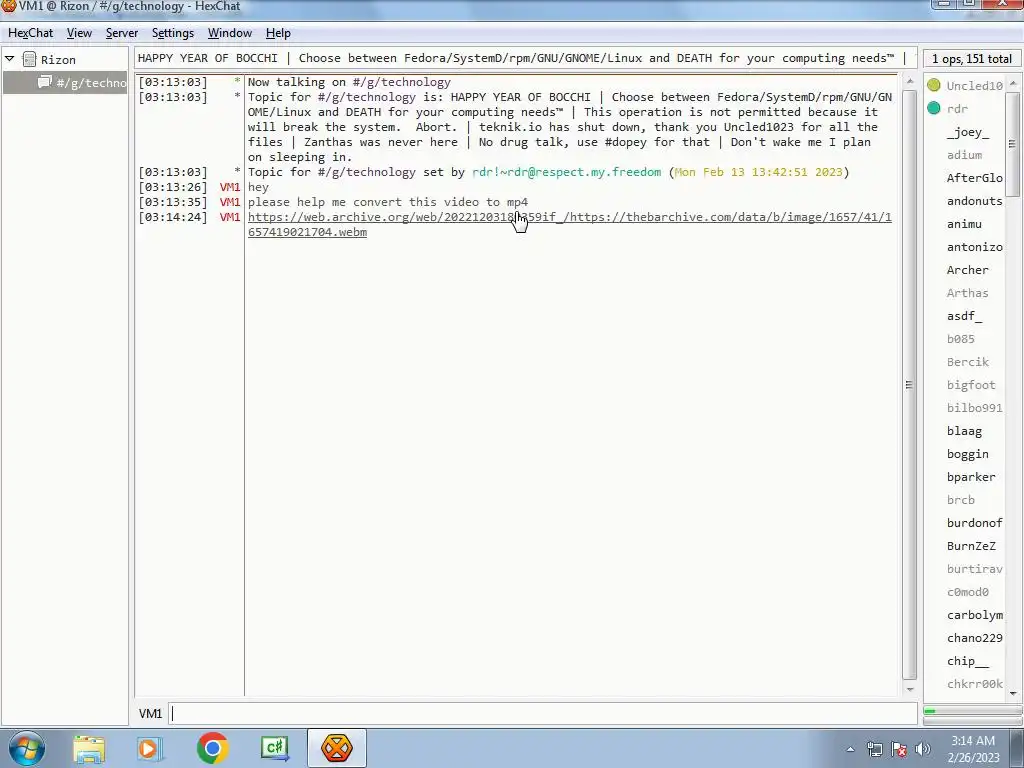Viewport: 1024px width, 768px height.
Task: Select user antonizo in user list
Action: 974,247
